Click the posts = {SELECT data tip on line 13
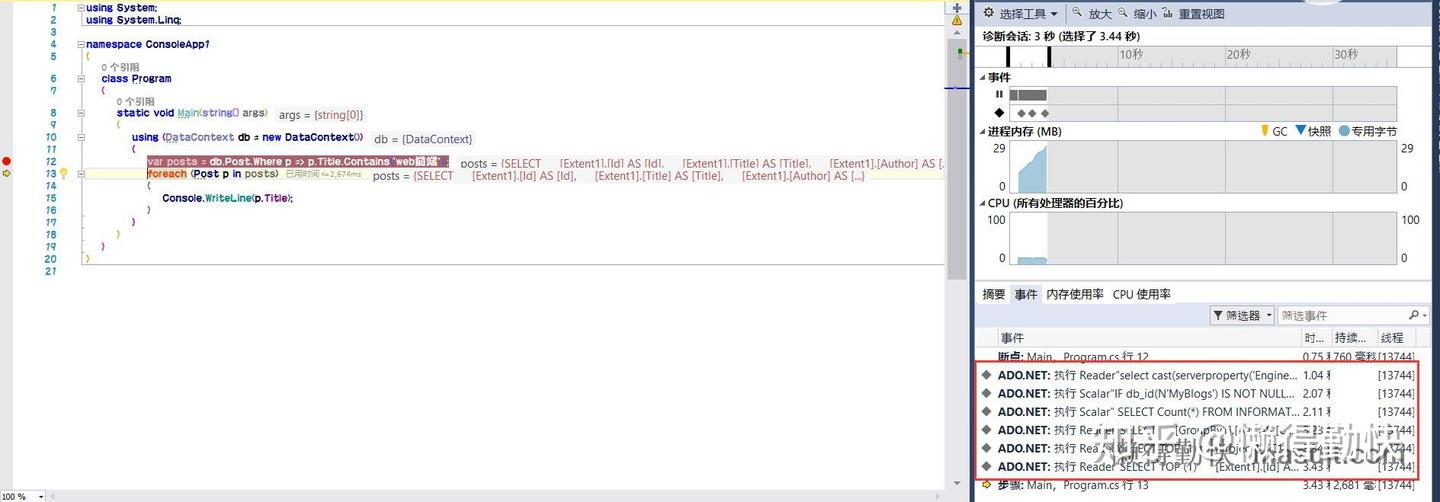This screenshot has width=1440, height=502. tap(619, 176)
